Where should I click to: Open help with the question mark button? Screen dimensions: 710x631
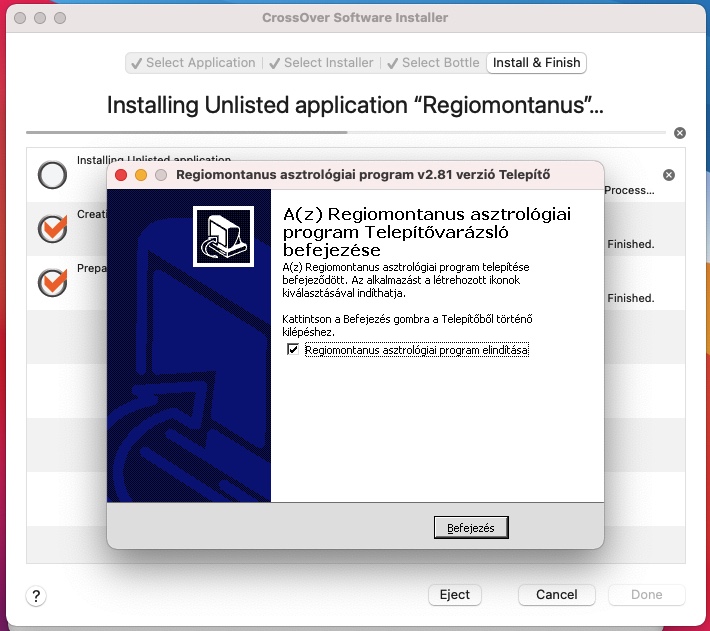click(x=36, y=596)
